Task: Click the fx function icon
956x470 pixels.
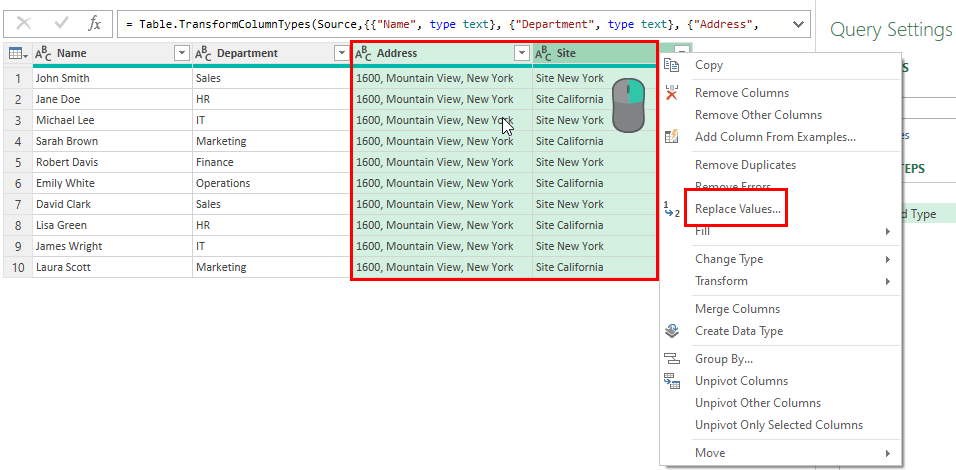Action: click(95, 24)
